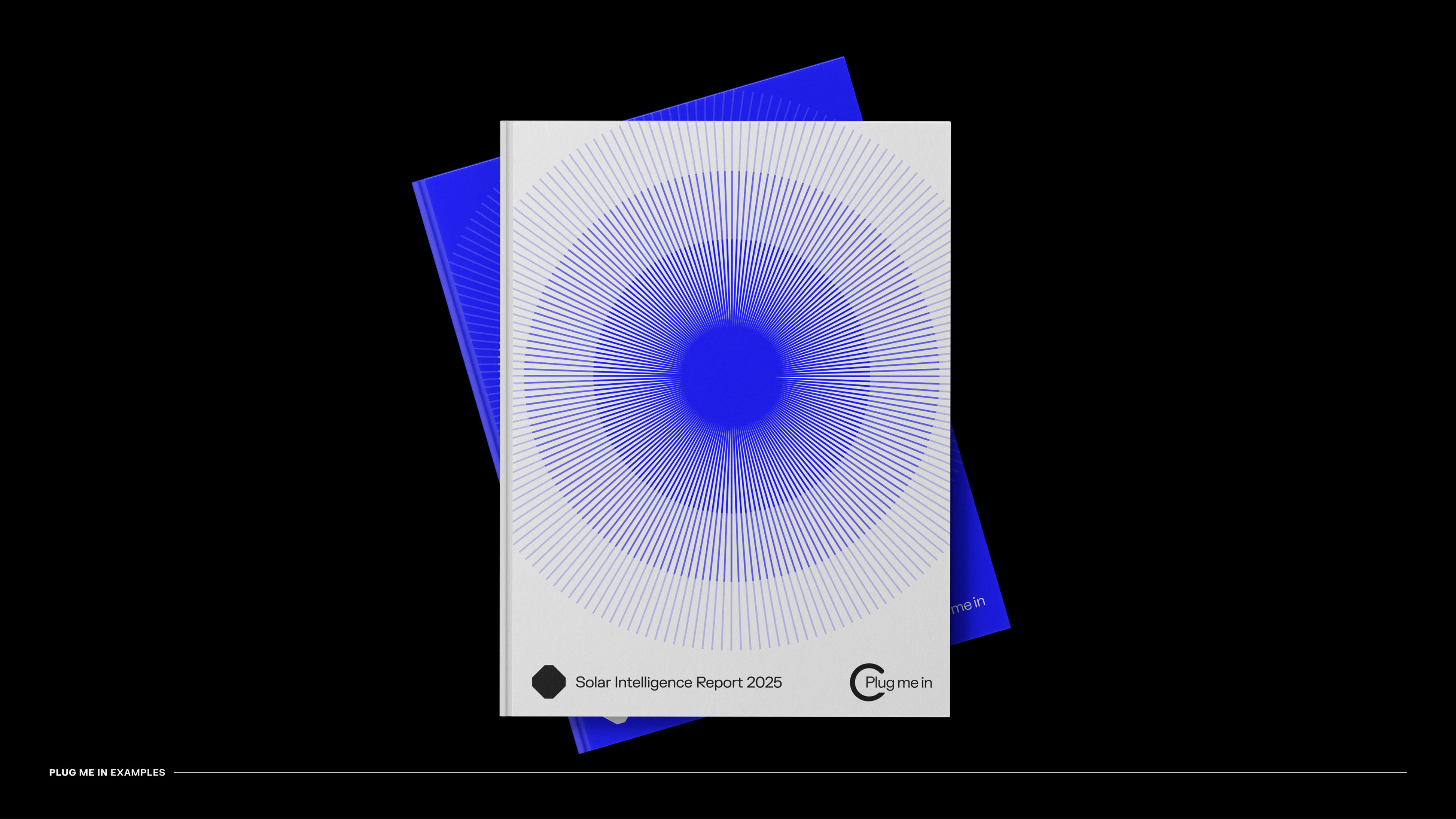Click the 'PLUG ME IN' bold footer text

click(78, 772)
